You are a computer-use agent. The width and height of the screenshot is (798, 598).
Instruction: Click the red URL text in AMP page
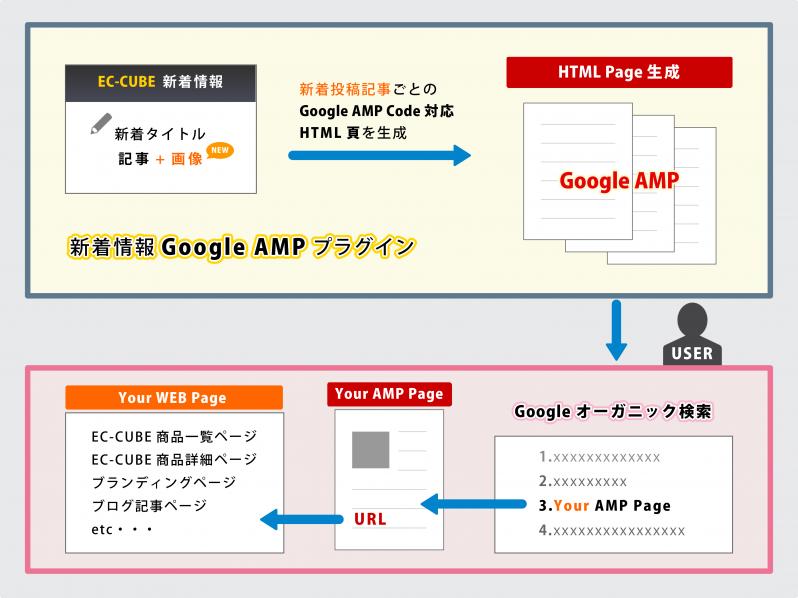[370, 519]
